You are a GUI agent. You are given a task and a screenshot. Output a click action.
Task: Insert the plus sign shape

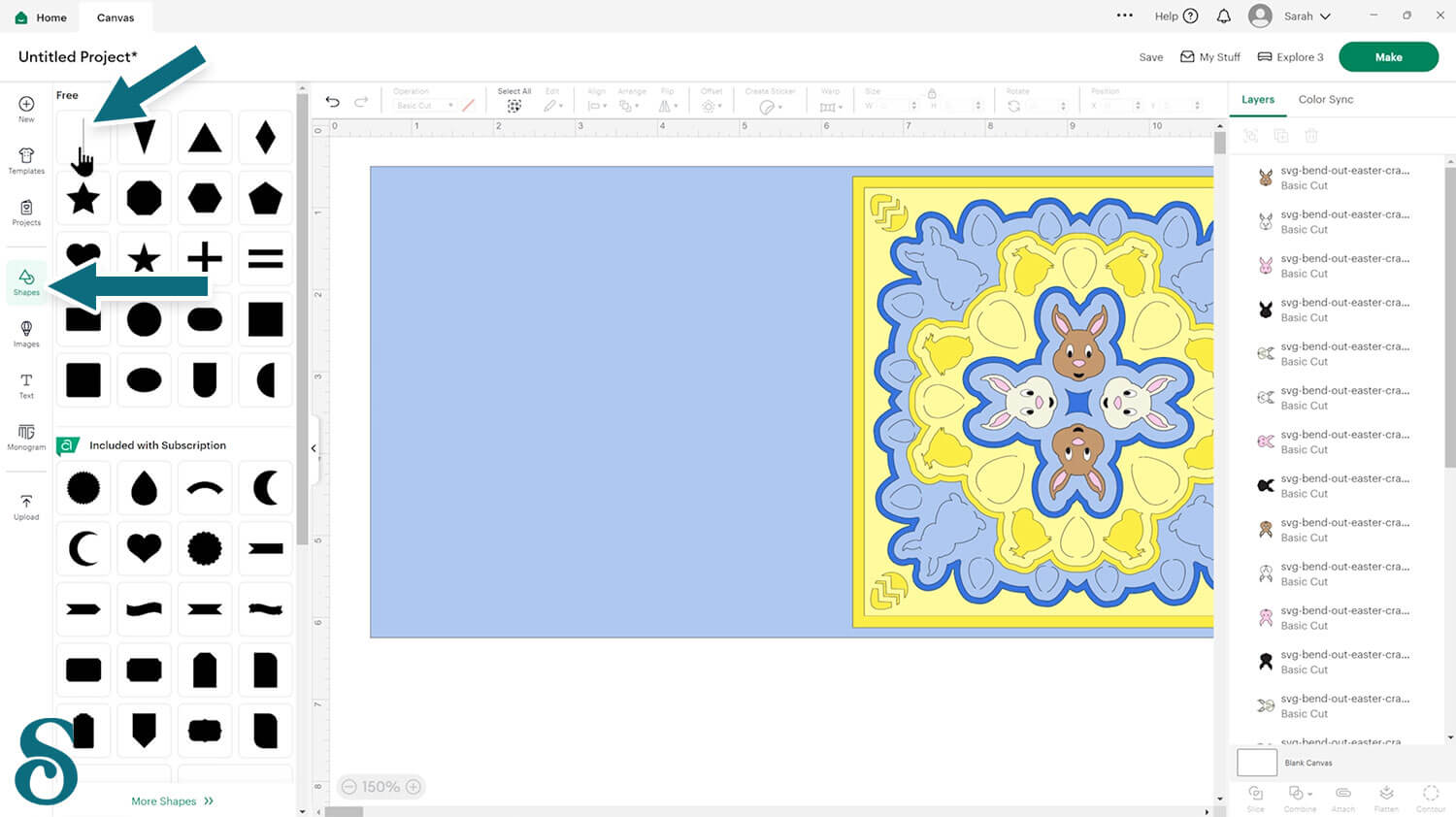205,258
